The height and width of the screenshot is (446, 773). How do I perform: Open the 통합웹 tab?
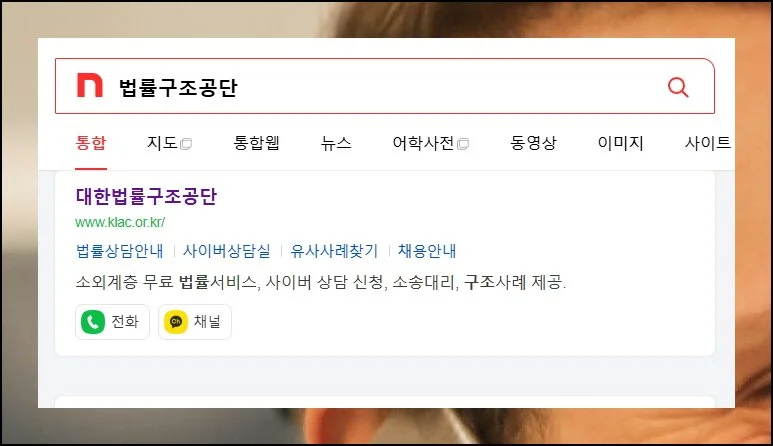256,143
